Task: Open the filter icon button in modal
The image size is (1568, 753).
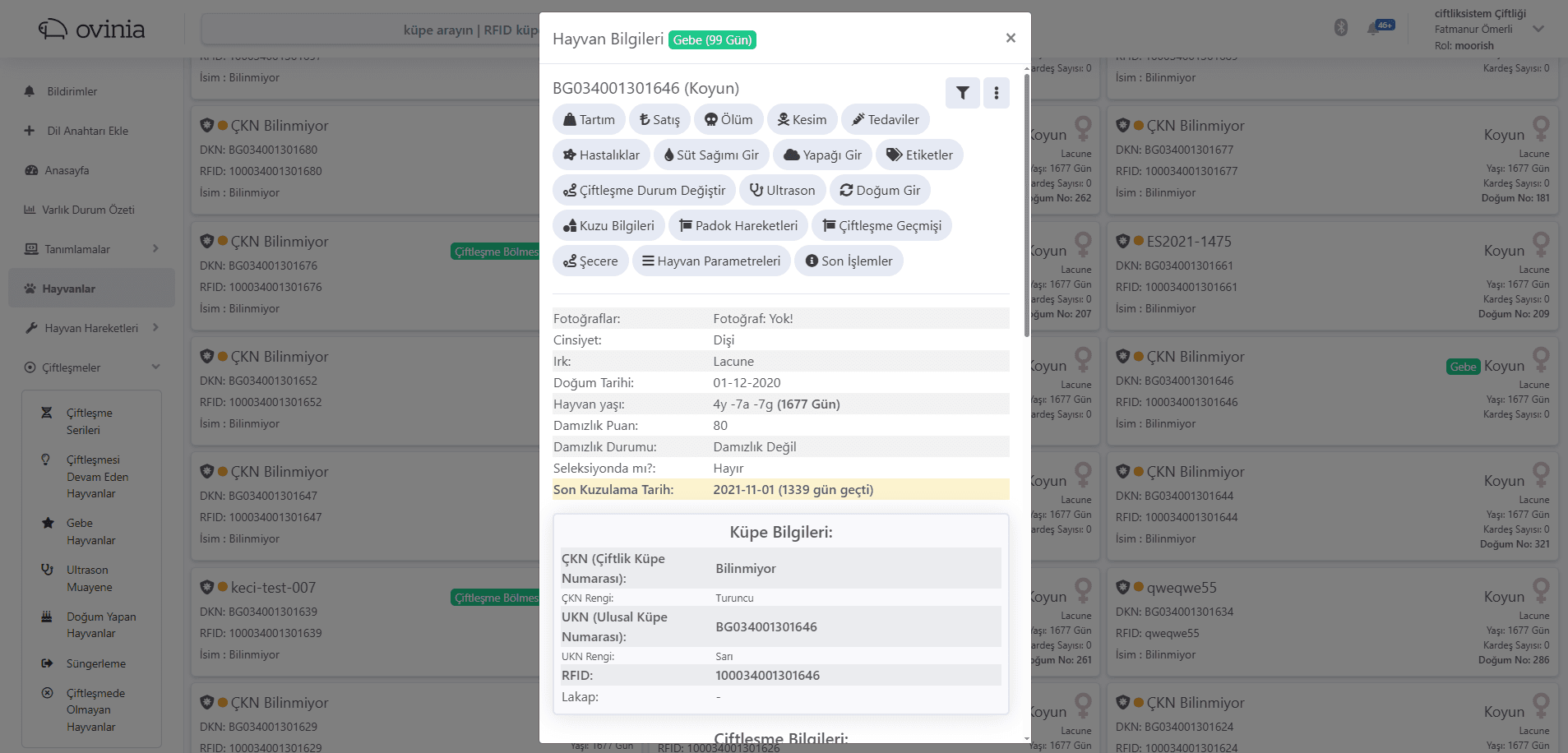Action: pyautogui.click(x=962, y=93)
